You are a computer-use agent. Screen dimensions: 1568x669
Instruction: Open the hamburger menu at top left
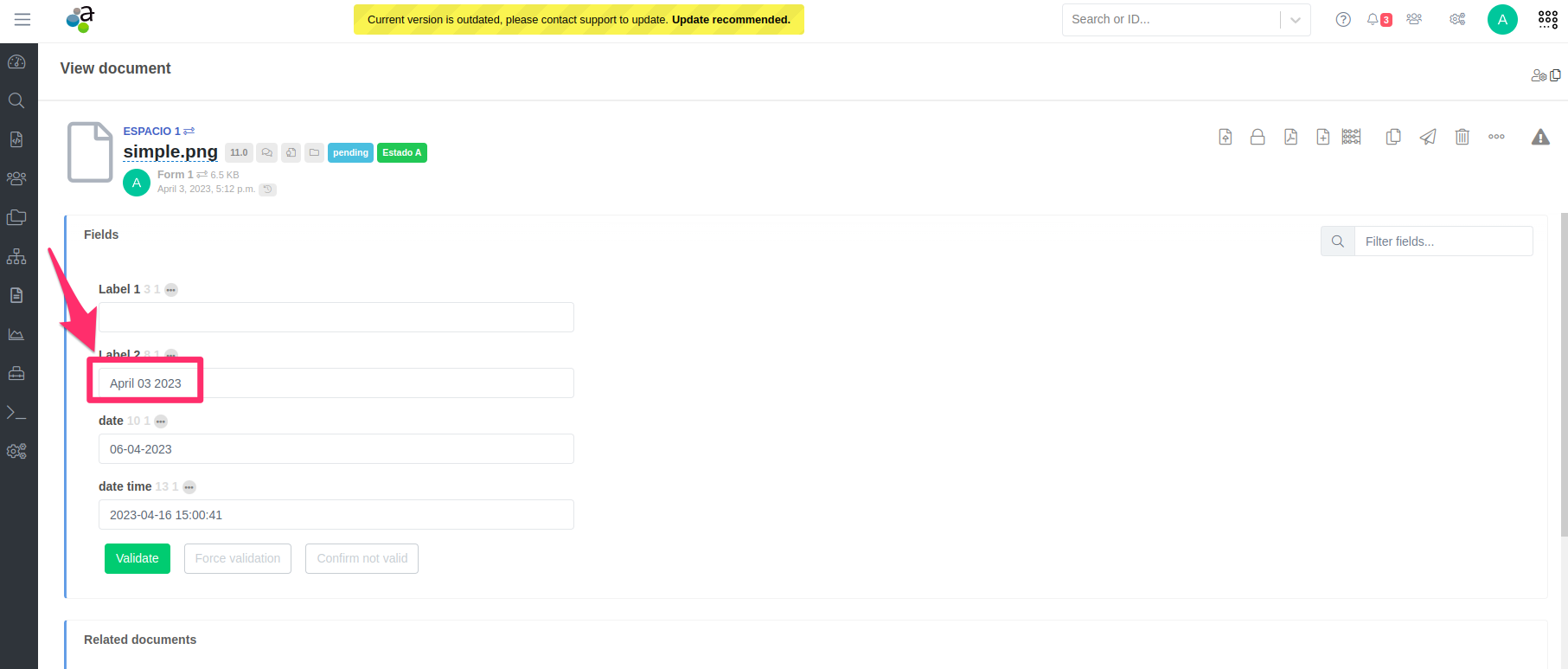tap(22, 19)
